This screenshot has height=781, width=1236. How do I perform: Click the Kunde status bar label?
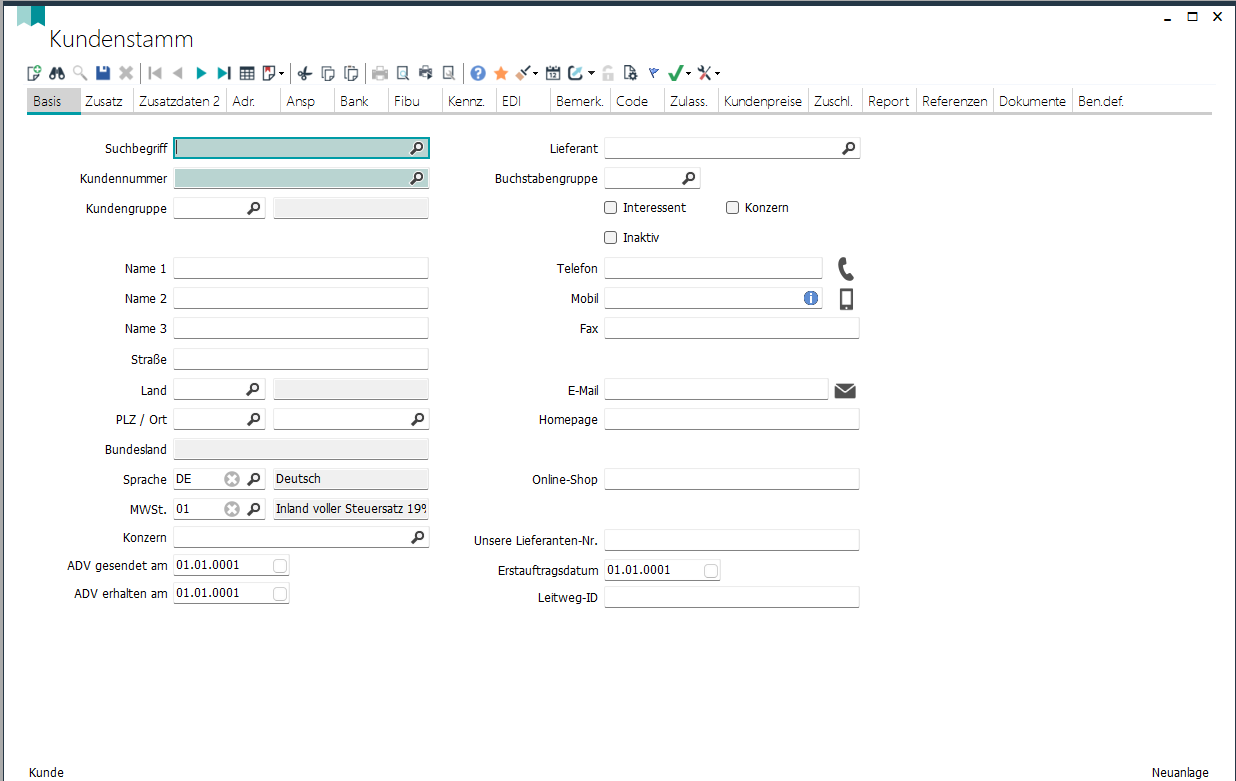click(47, 773)
